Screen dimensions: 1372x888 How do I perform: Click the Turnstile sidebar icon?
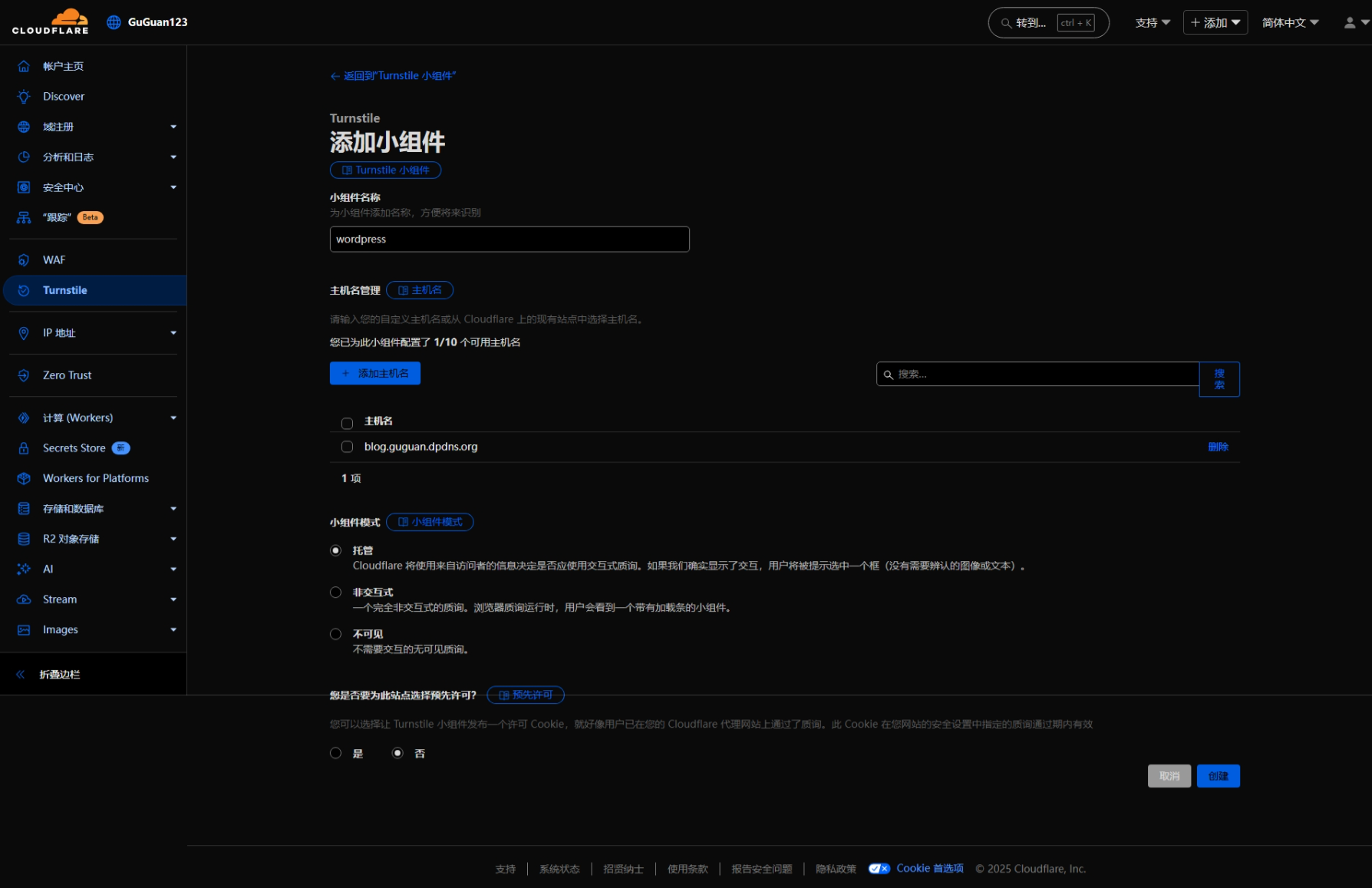[24, 290]
